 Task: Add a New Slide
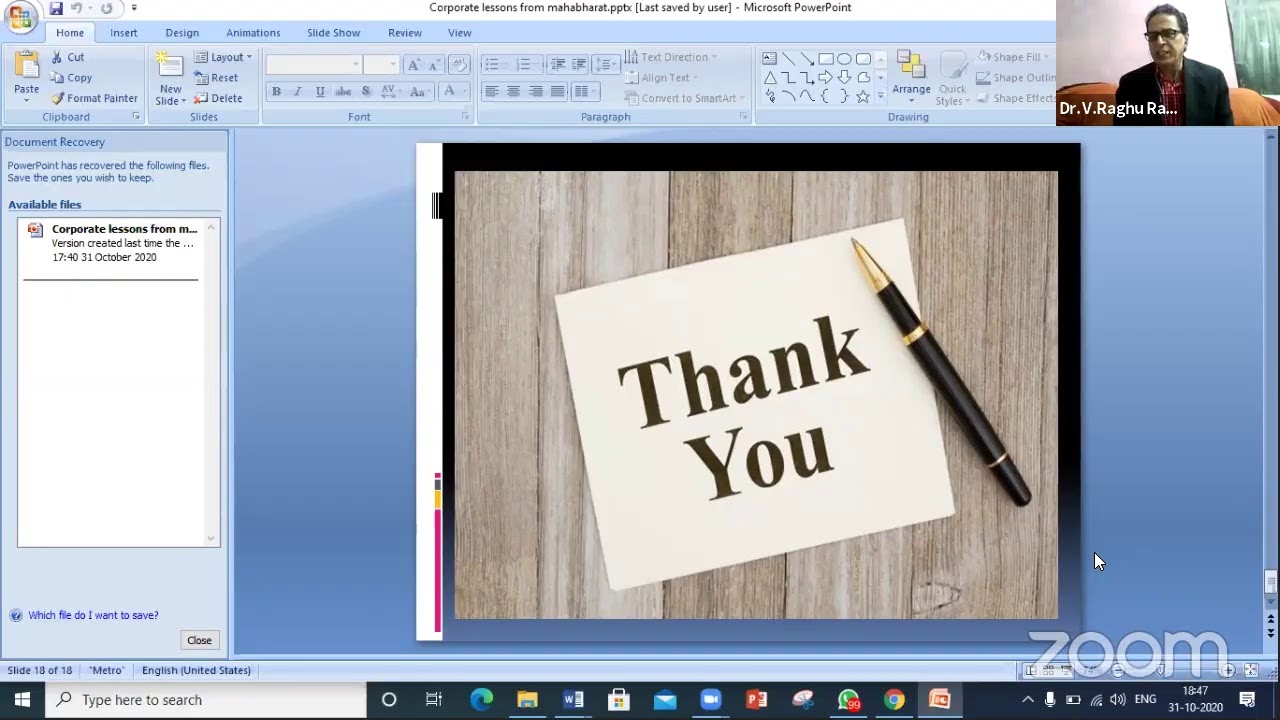coord(171,78)
